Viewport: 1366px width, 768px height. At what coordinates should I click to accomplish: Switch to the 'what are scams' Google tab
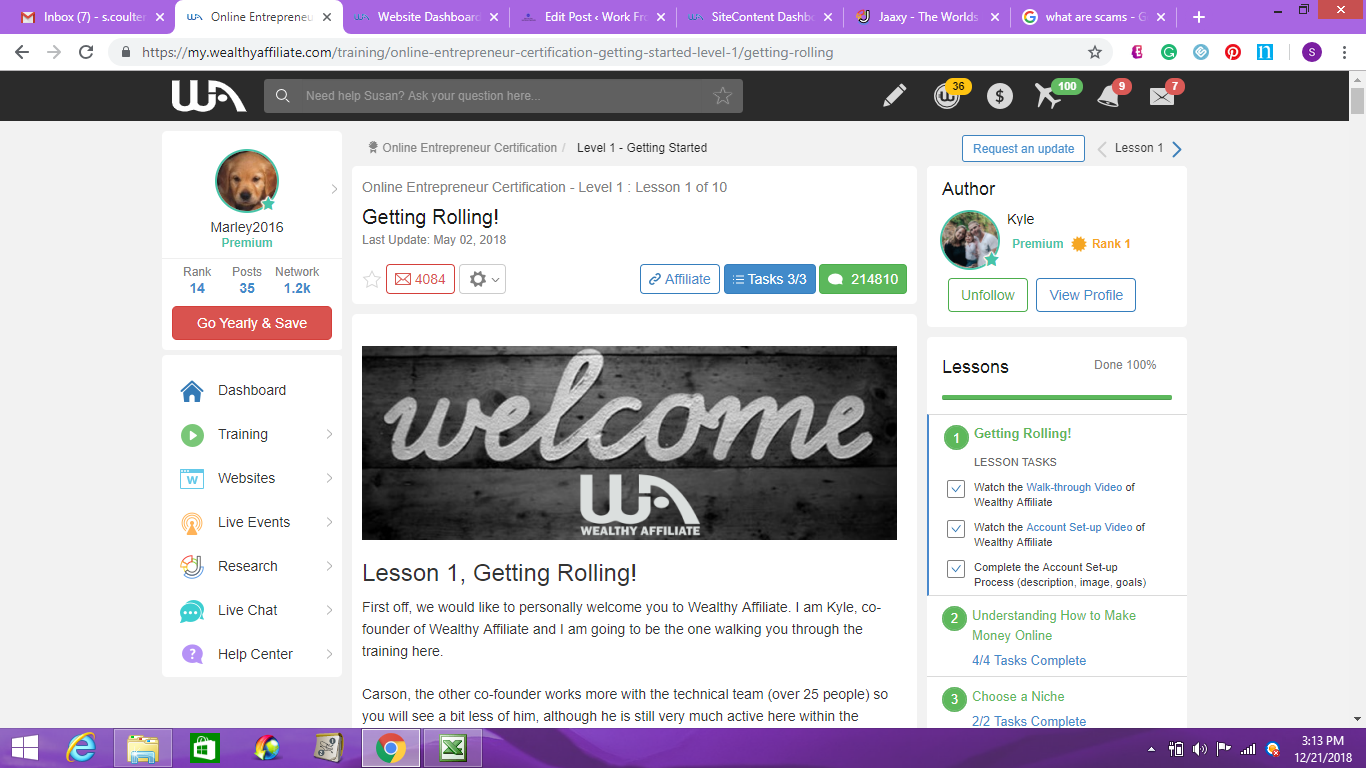coord(1092,17)
